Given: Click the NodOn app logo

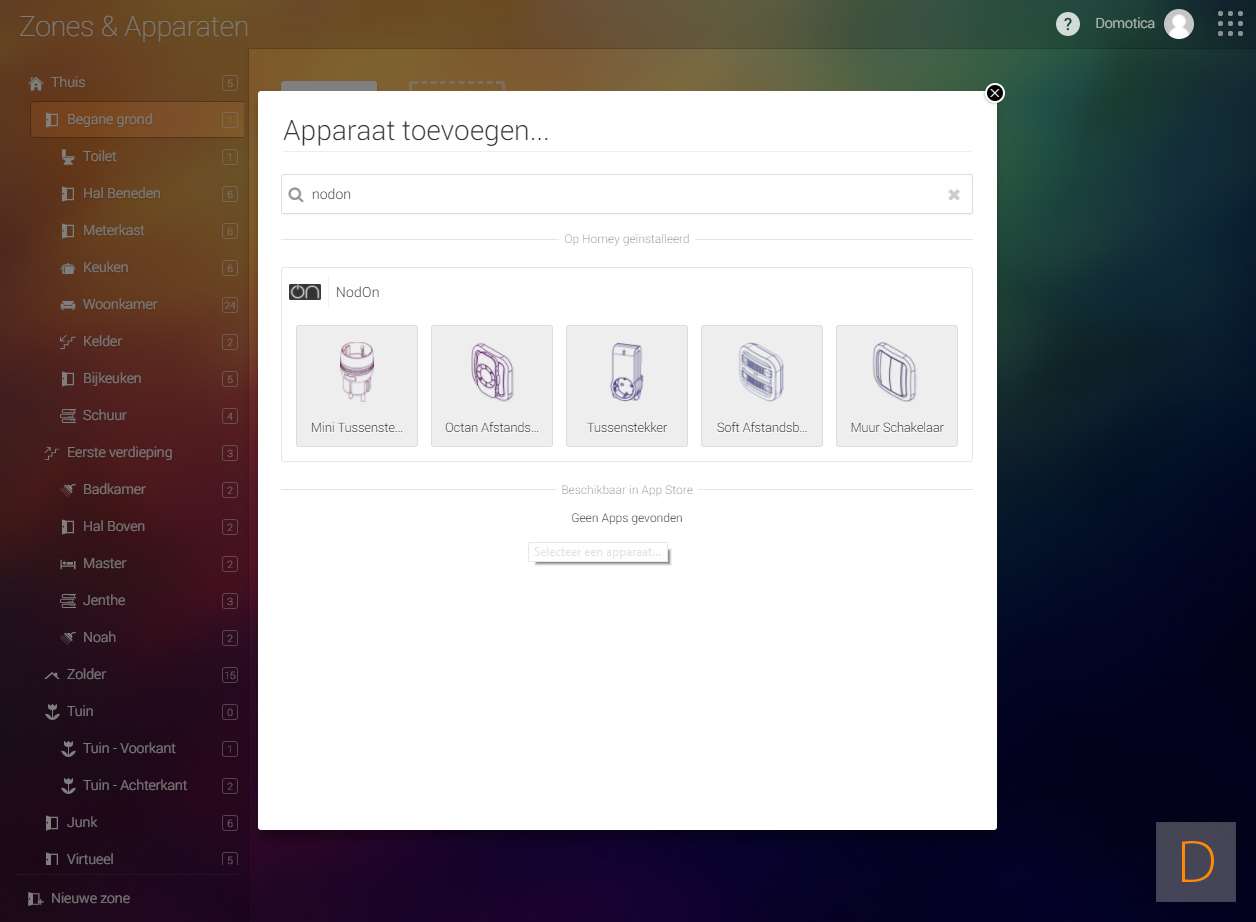Looking at the screenshot, I should pyautogui.click(x=305, y=292).
